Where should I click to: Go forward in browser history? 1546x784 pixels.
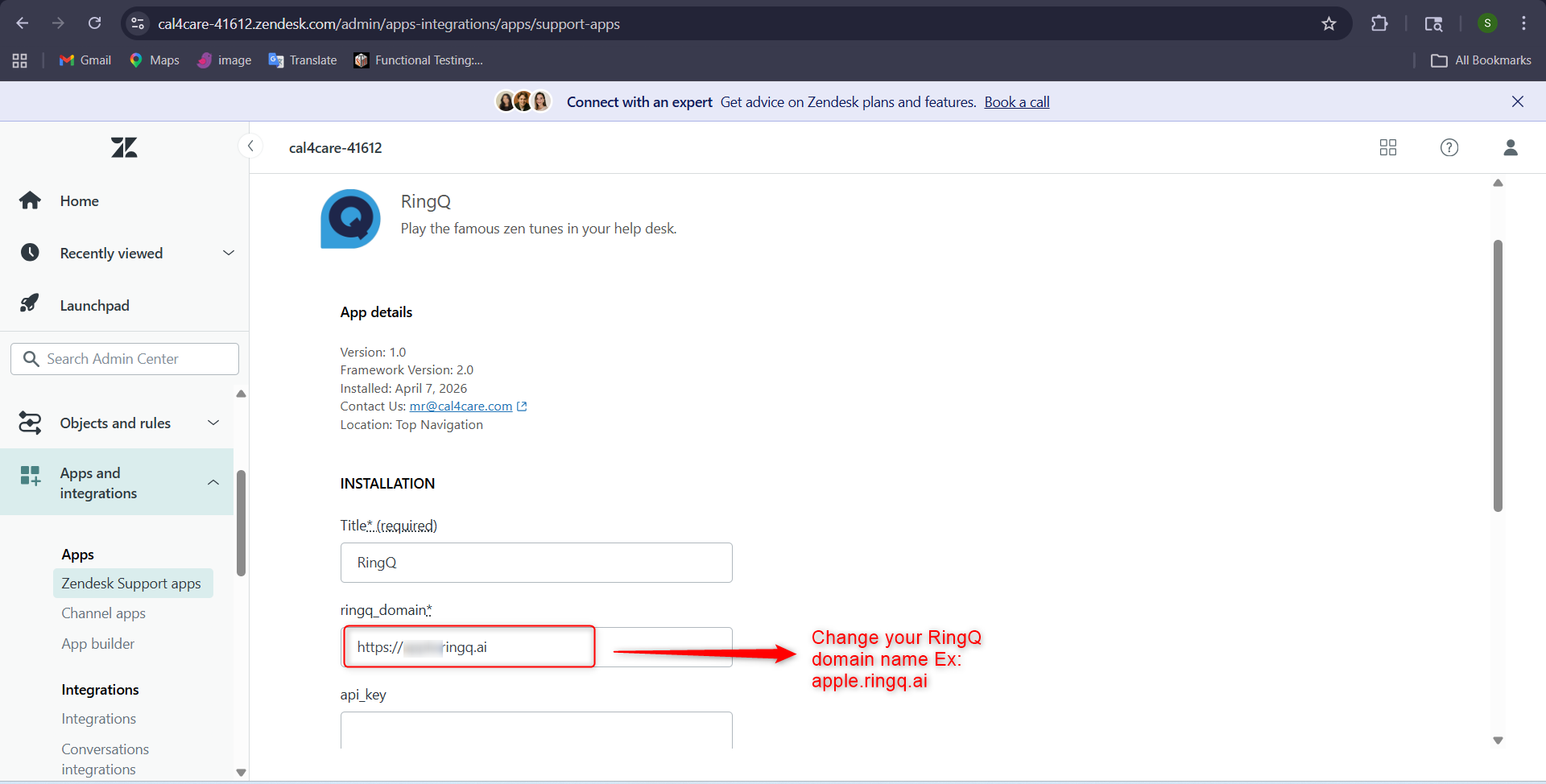click(x=58, y=23)
